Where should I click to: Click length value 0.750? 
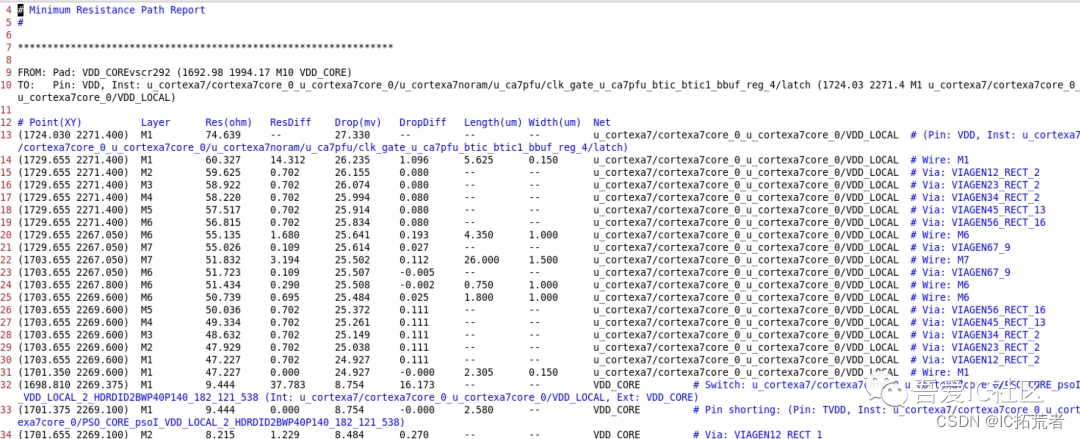479,284
